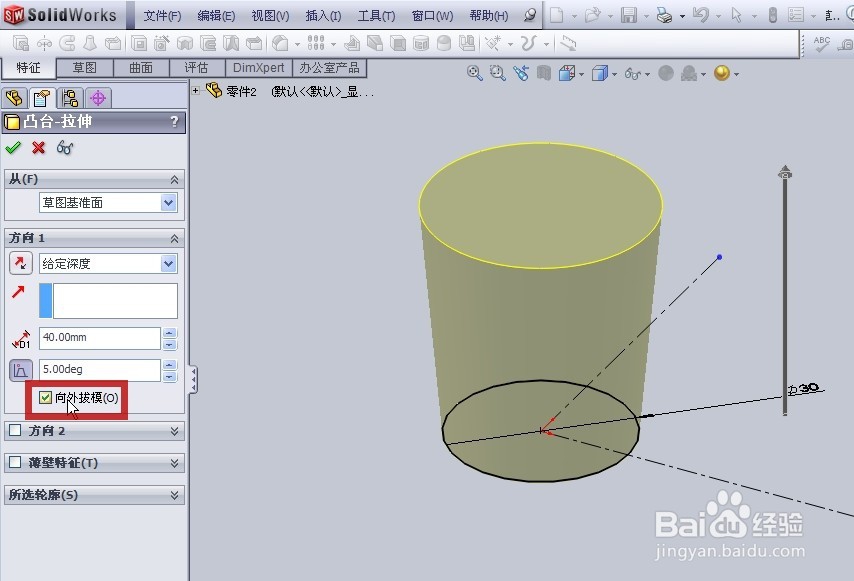The width and height of the screenshot is (854, 581).
Task: Switch to the 草图 tab
Action: pyautogui.click(x=85, y=68)
